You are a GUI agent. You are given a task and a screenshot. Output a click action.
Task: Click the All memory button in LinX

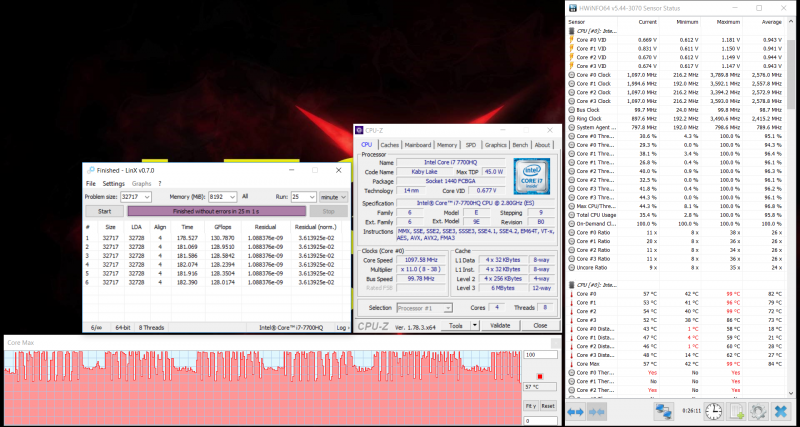(x=245, y=196)
